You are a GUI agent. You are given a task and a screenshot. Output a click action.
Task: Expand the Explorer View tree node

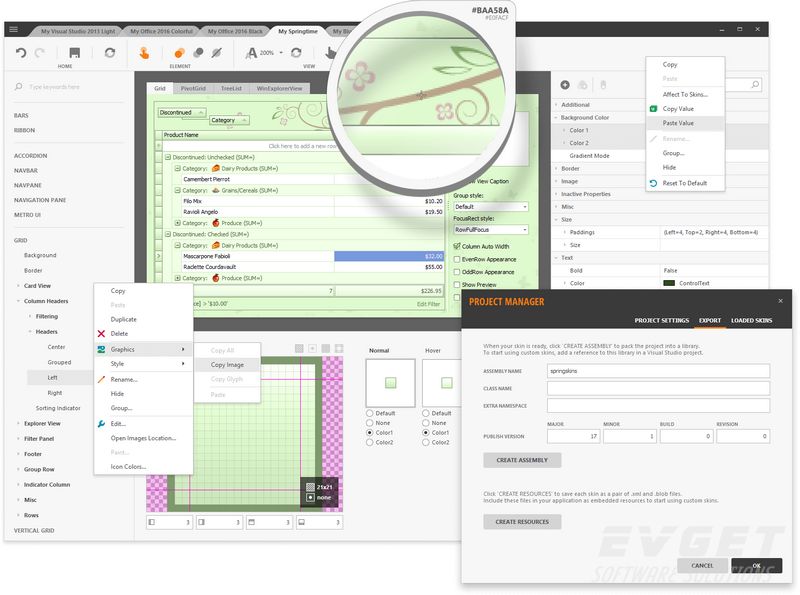18,424
